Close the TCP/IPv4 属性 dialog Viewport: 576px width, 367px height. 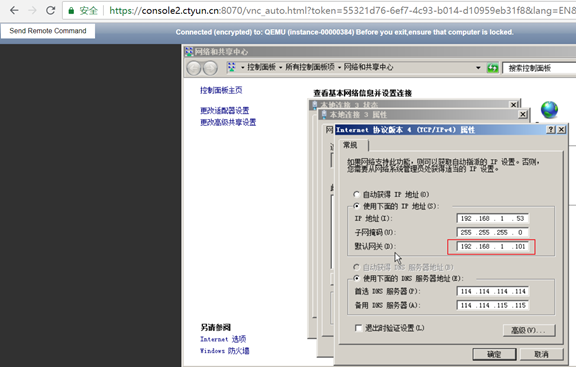point(561,130)
